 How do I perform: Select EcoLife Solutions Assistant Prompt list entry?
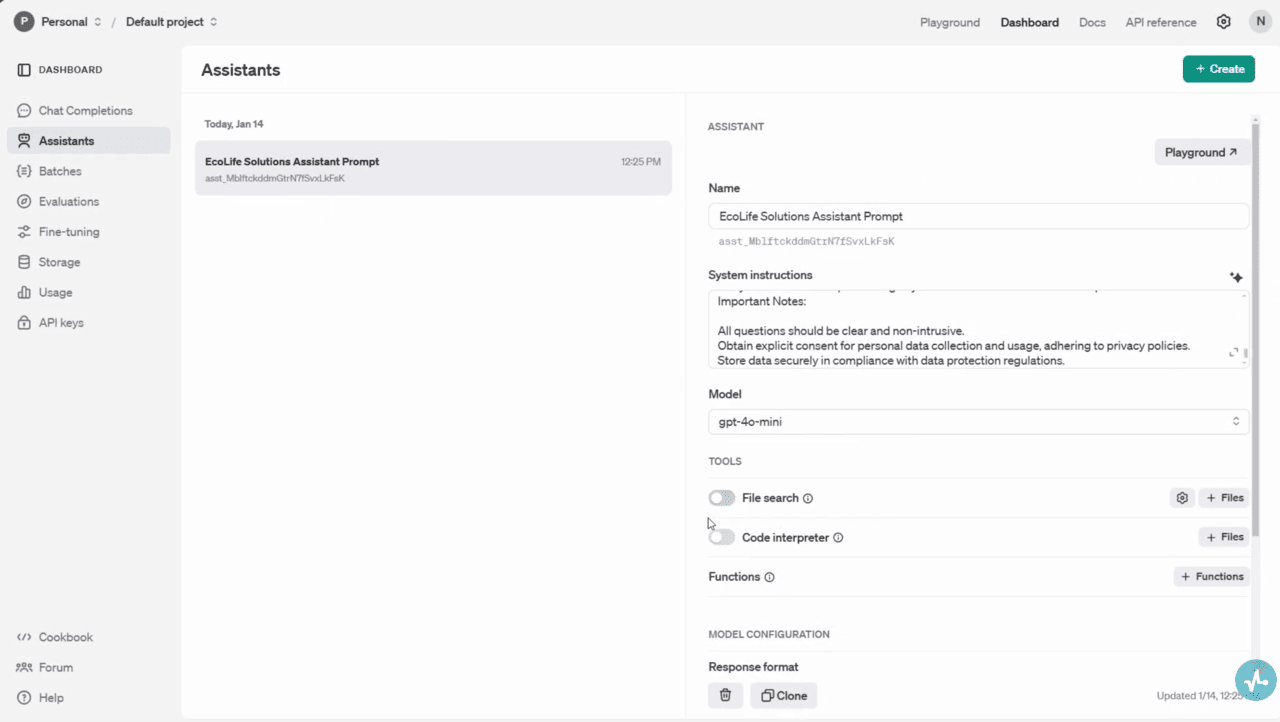coord(433,168)
